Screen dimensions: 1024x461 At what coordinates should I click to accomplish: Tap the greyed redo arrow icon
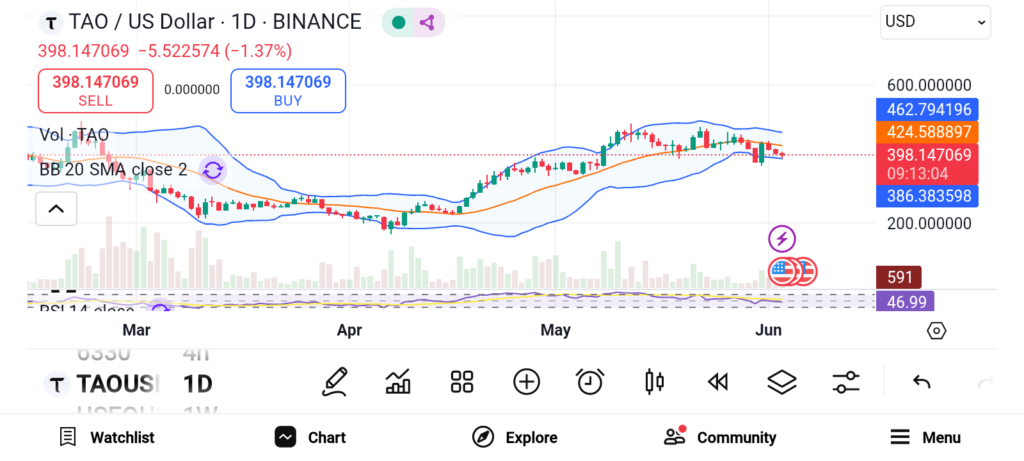click(985, 382)
